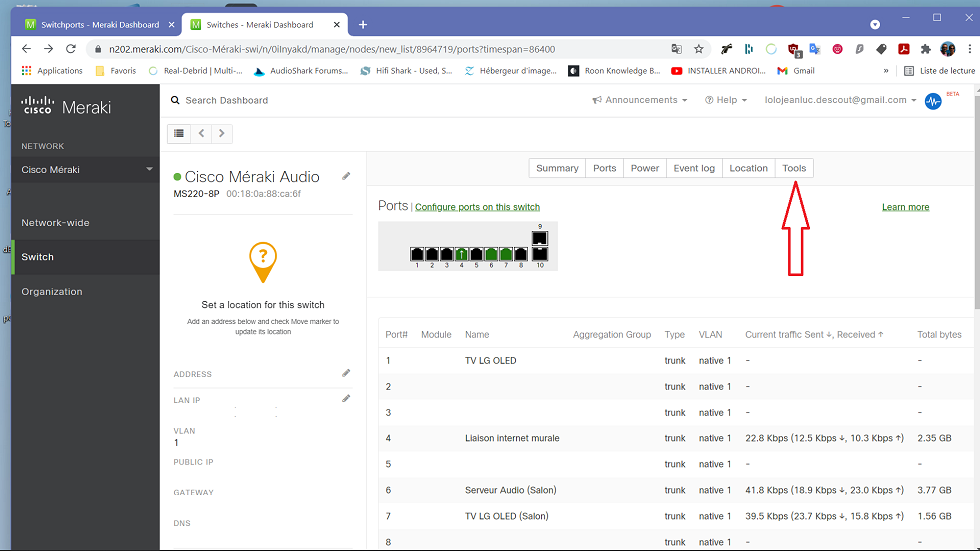Click the page vertical scrollbar
980x551 pixels.
(976, 200)
